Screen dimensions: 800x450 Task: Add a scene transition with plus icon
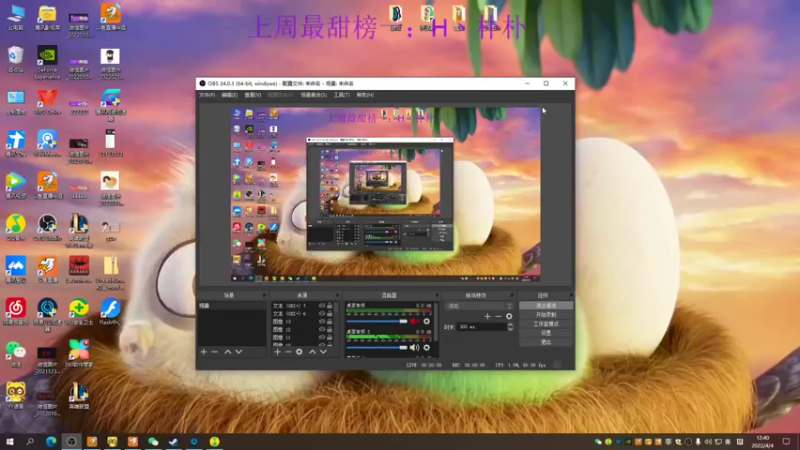point(487,316)
